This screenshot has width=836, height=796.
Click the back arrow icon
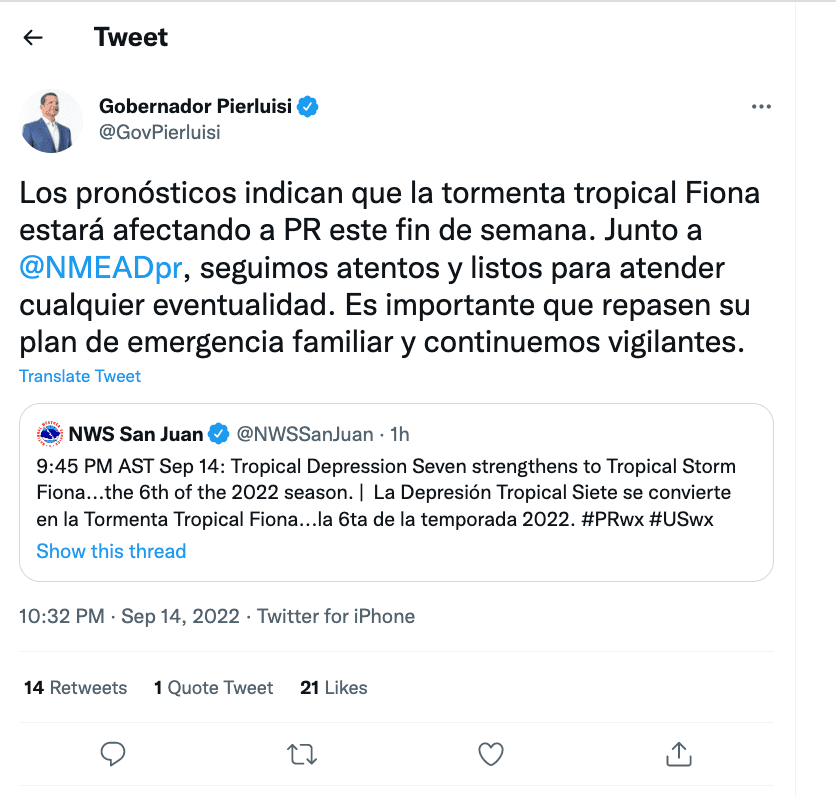(x=34, y=38)
